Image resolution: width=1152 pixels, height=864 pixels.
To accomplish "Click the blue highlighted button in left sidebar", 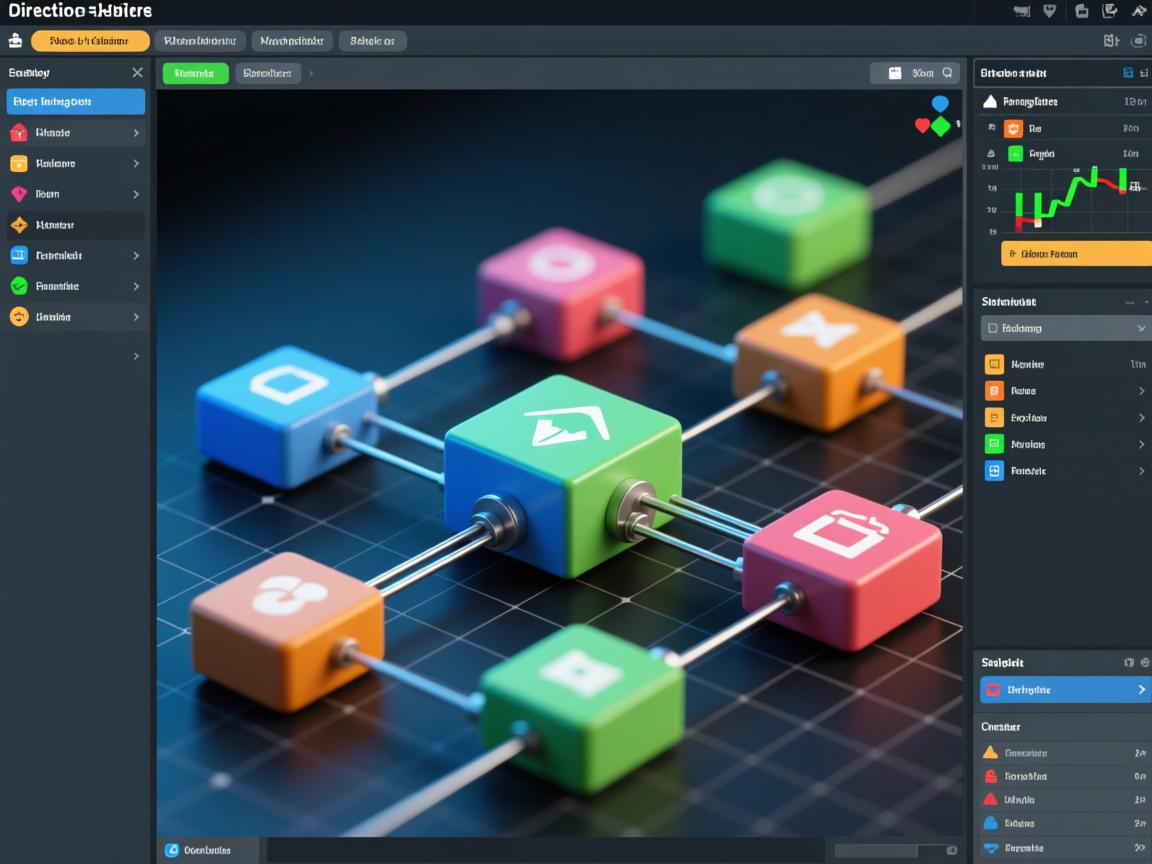I will tap(76, 102).
